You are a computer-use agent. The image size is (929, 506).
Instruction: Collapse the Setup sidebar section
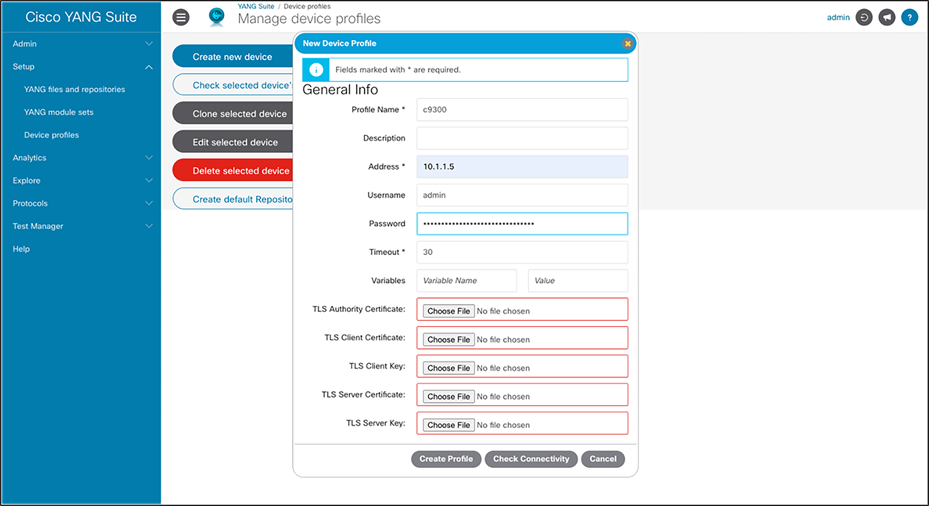[x=81, y=66]
